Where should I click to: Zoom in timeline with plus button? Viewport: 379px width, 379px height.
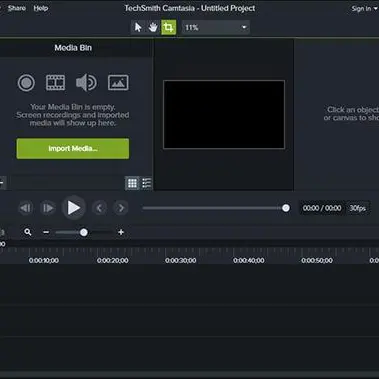coord(121,232)
